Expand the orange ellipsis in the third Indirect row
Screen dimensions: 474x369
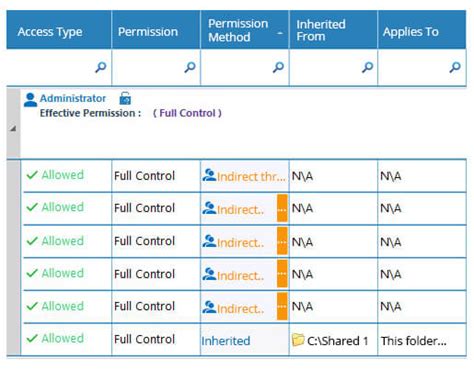click(282, 241)
